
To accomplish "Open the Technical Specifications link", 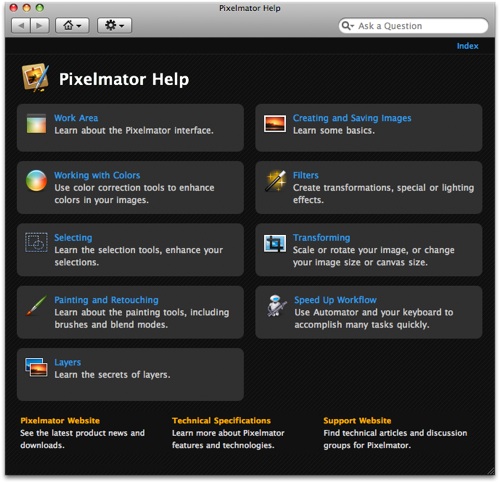I will 221,421.
